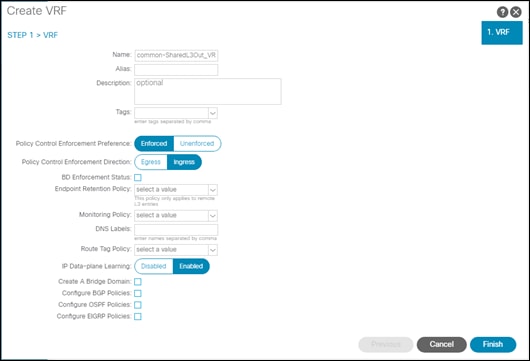Viewport: 530px width, 361px height.
Task: Expand the Monitoring Policy arrow
Action: 213,215
